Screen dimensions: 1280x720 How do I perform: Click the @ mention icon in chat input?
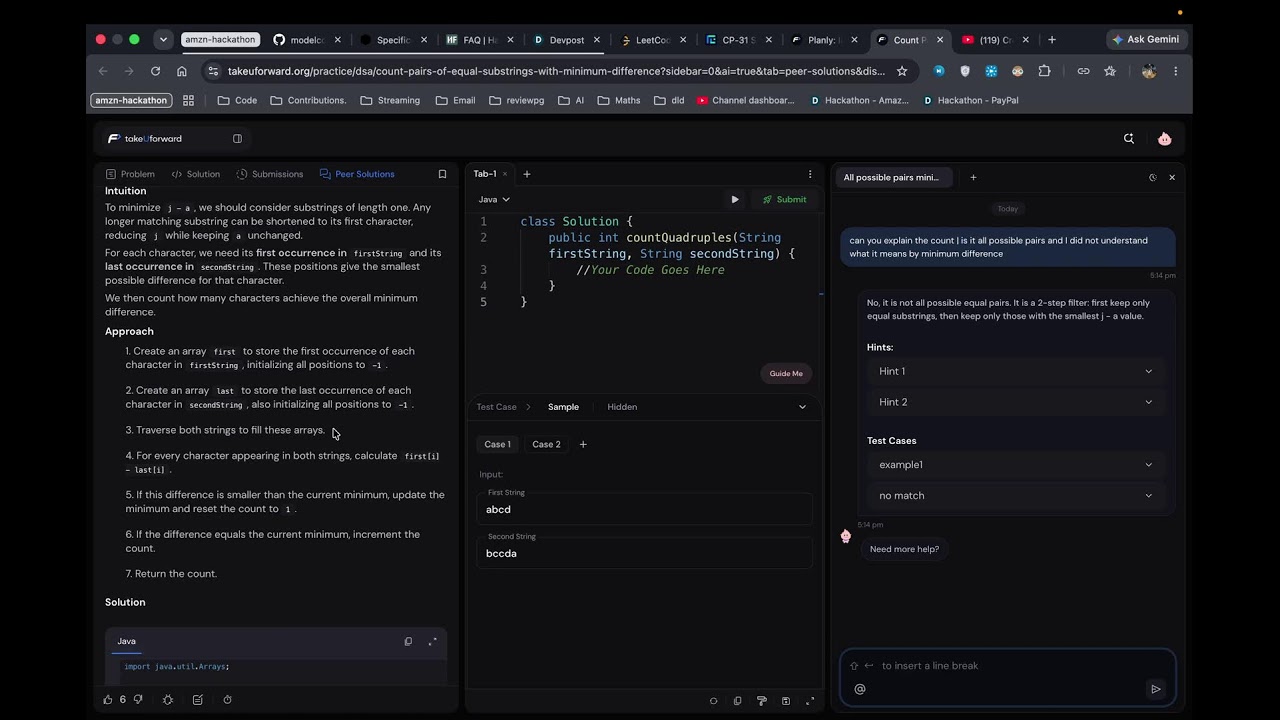(860, 689)
